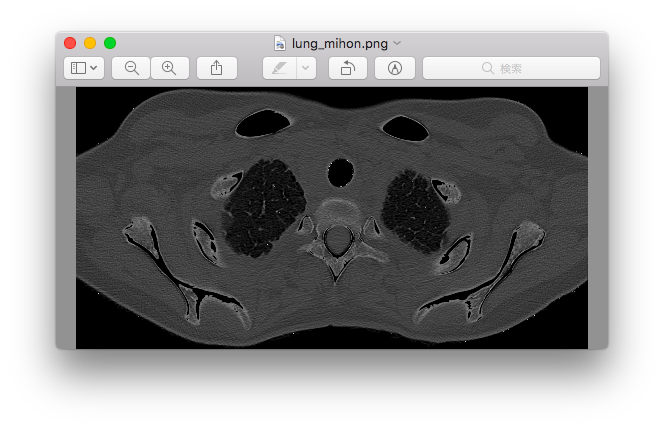The height and width of the screenshot is (429, 664).
Task: Click the document proxy icon in title
Action: tap(279, 43)
